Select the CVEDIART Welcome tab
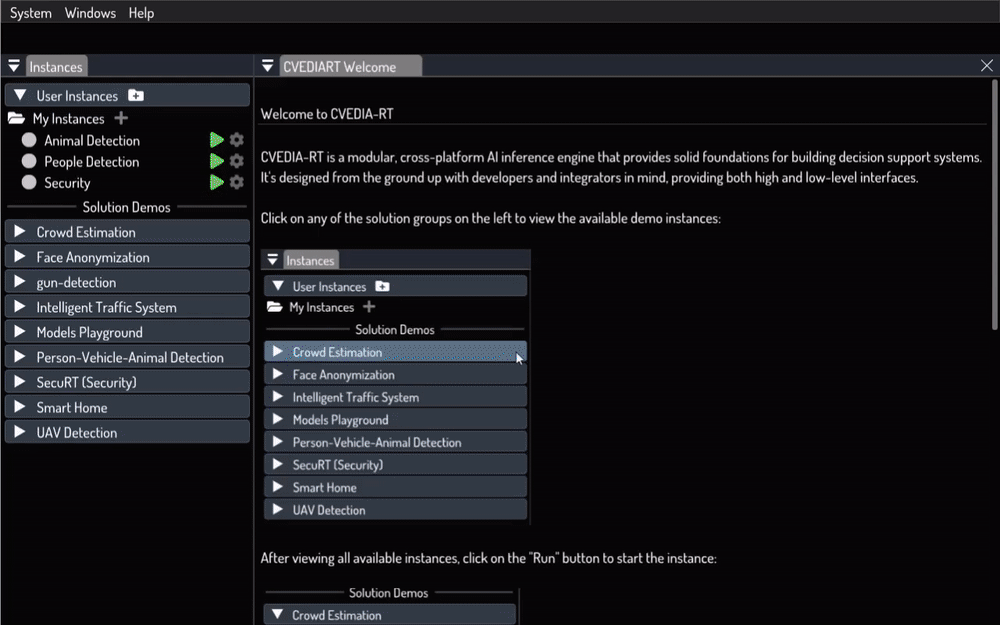Image resolution: width=1000 pixels, height=625 pixels. [x=350, y=66]
